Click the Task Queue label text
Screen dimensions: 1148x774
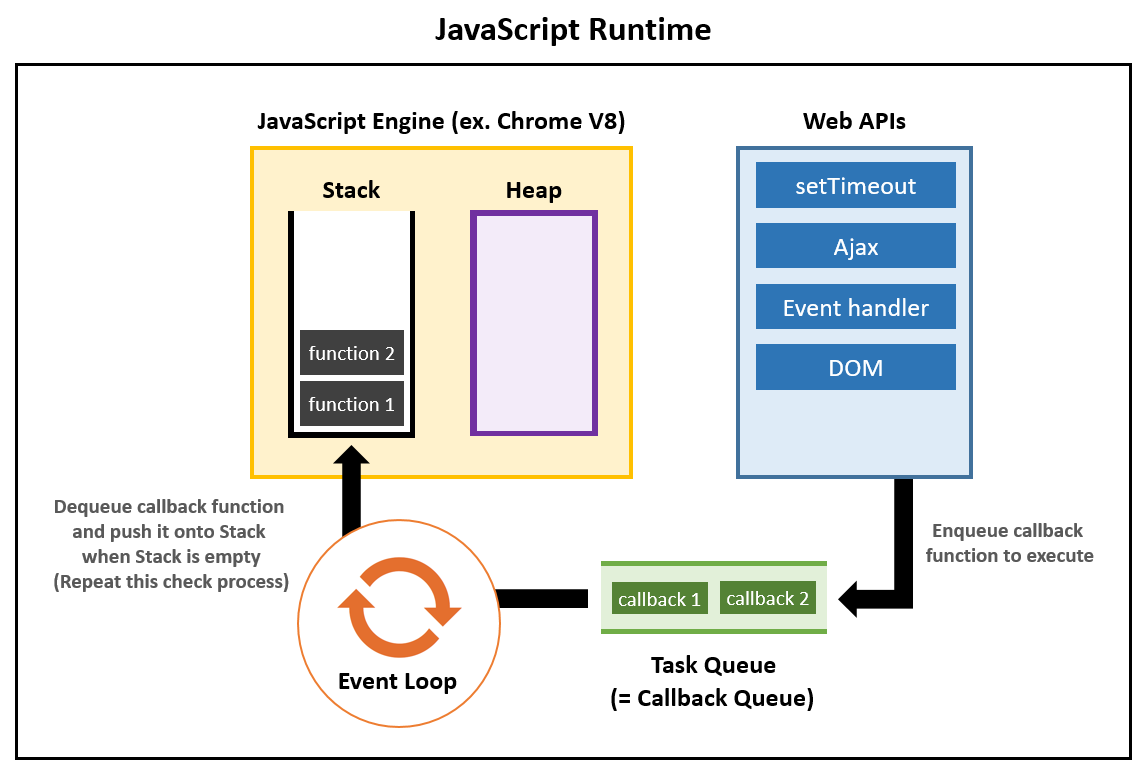click(x=712, y=664)
